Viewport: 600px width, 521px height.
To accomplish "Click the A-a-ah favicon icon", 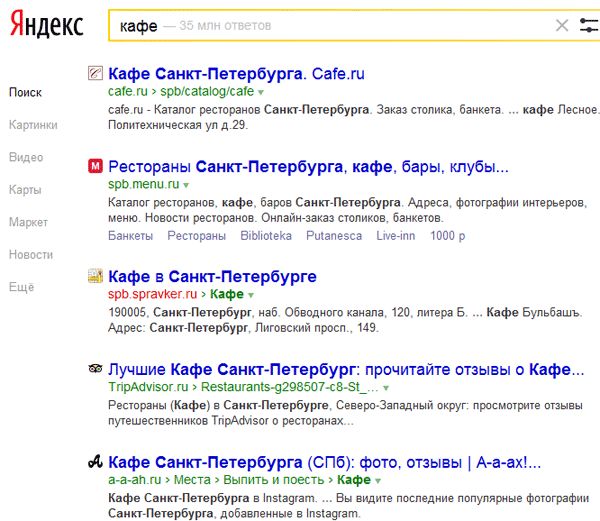I will pyautogui.click(x=95, y=462).
